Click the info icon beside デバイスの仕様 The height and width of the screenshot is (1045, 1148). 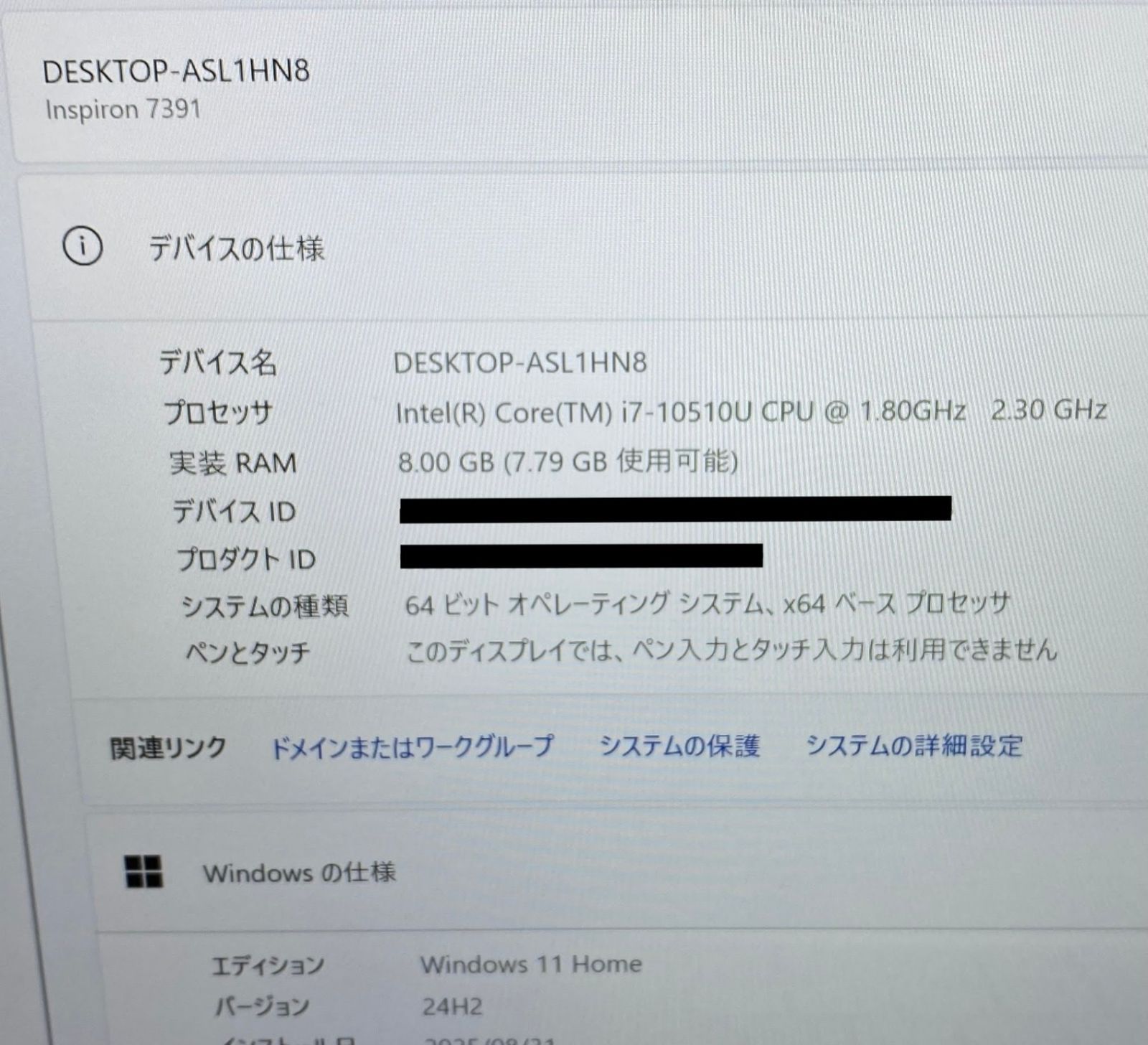tap(83, 247)
